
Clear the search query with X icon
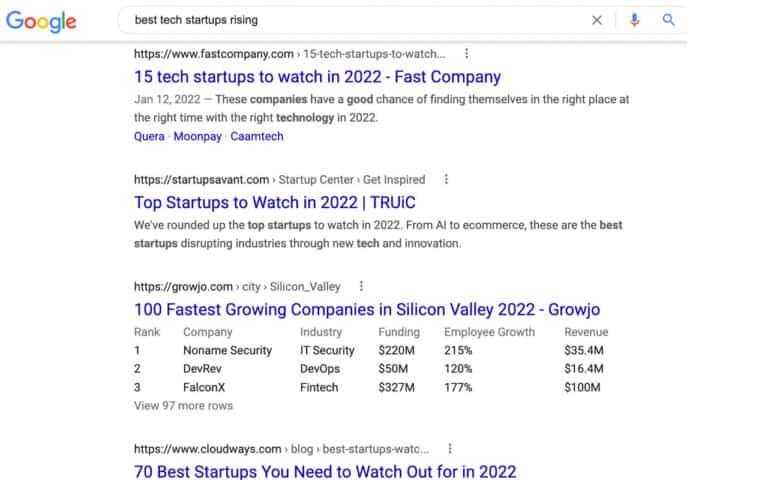597,20
